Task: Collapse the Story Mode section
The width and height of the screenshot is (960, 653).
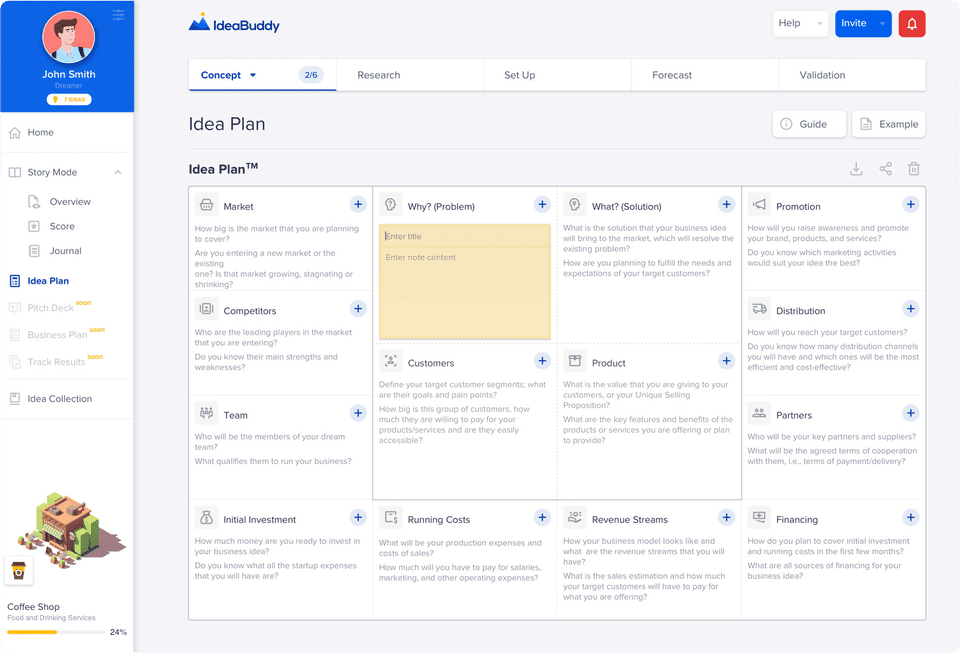Action: (118, 173)
